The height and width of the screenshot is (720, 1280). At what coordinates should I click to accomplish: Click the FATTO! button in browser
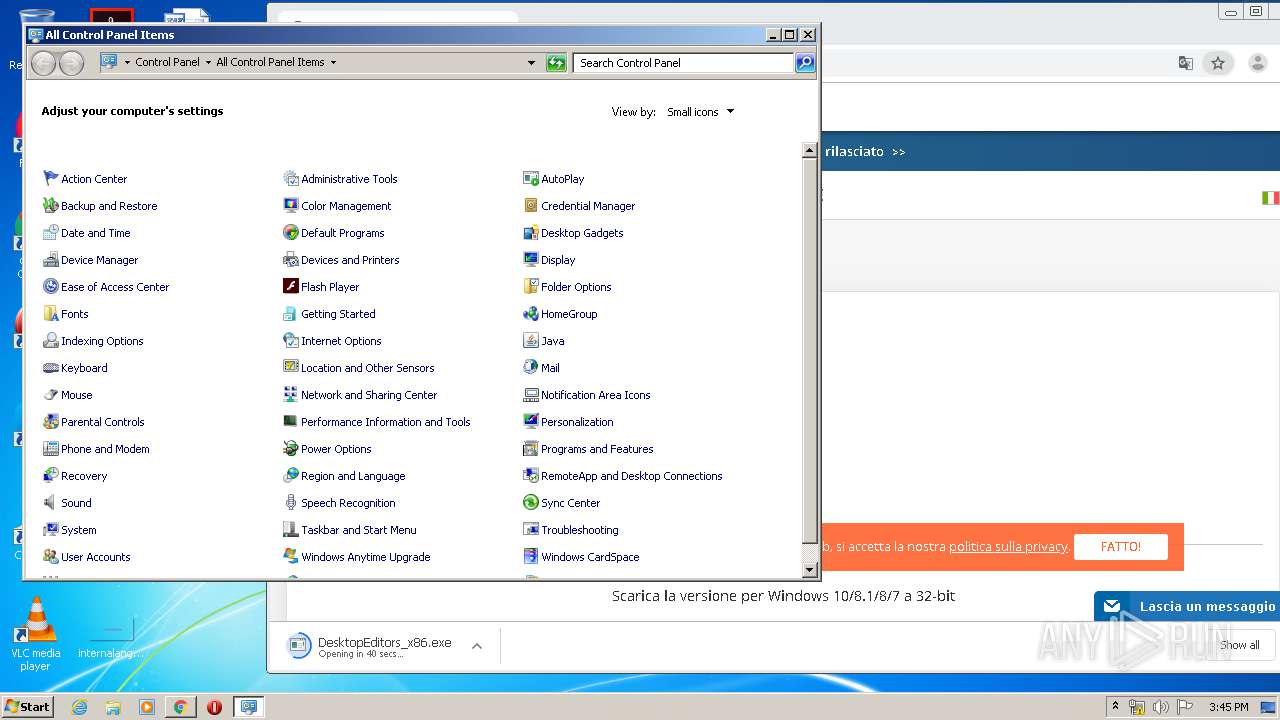coord(1120,547)
